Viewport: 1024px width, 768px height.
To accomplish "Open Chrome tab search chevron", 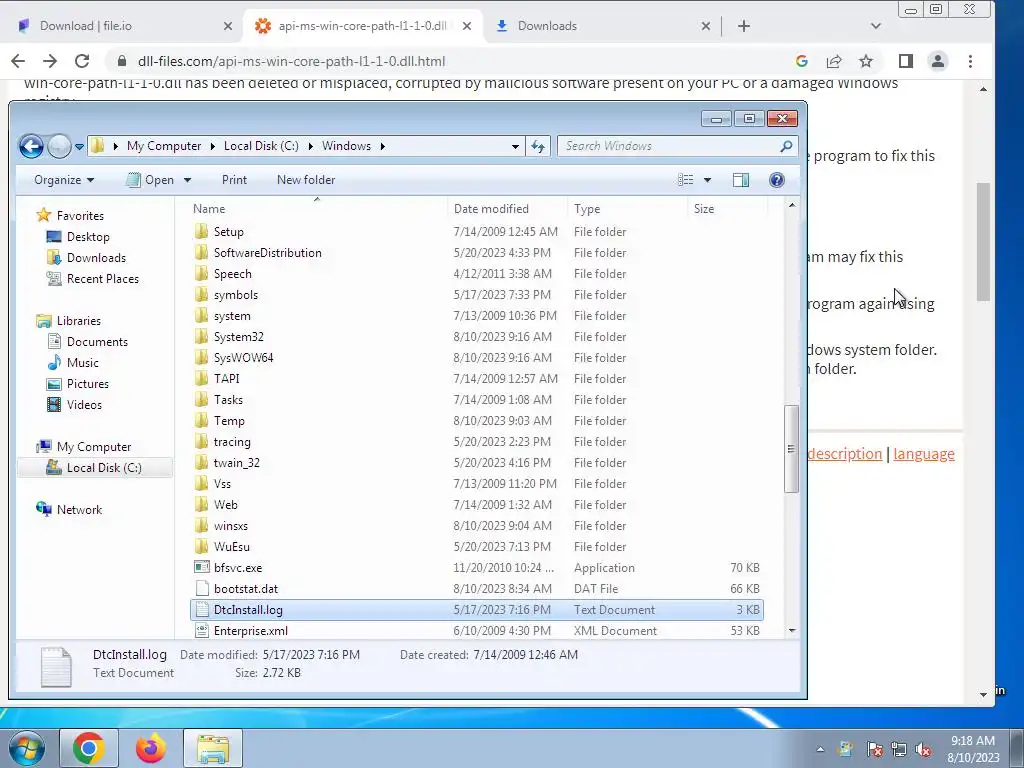I will [876, 26].
